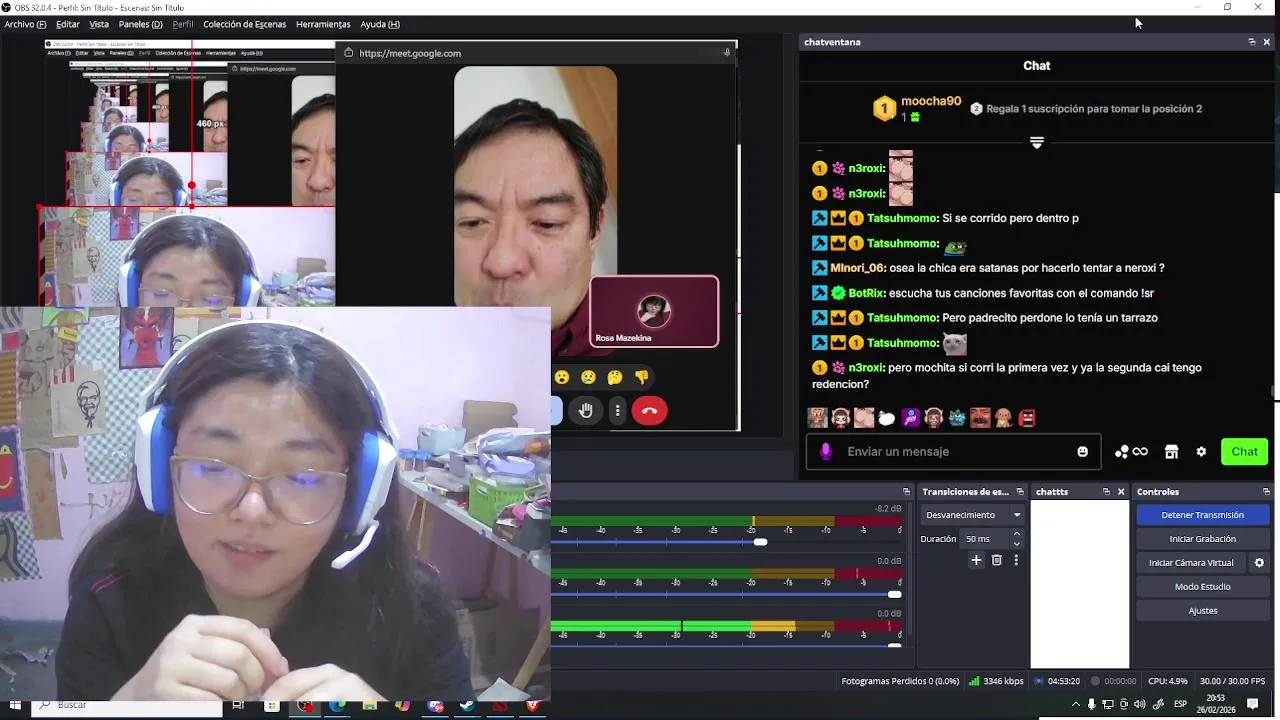Screen dimensions: 1280x720
Task: Click inside the 50 ms duration field
Action: pyautogui.click(x=984, y=539)
